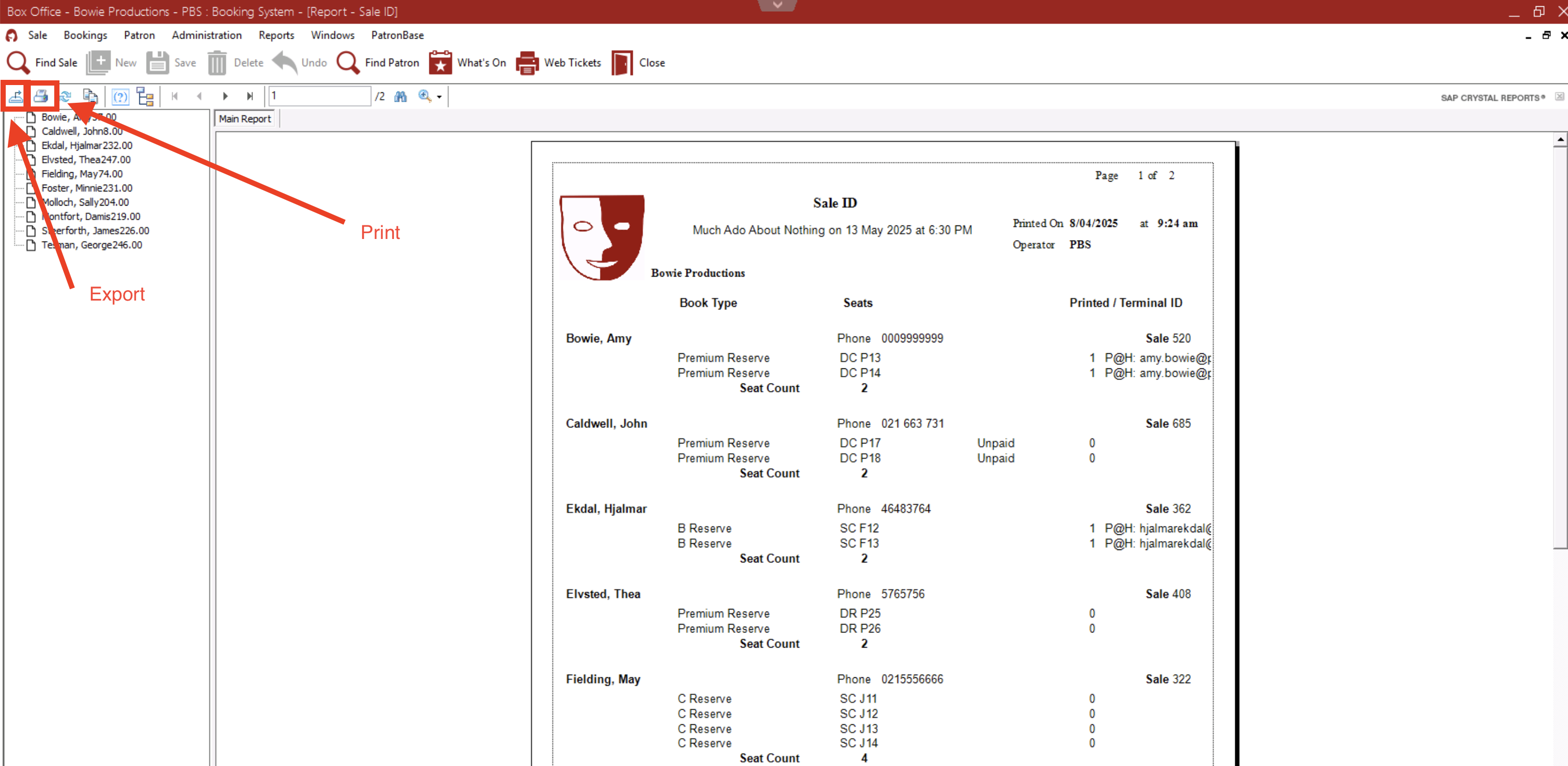This screenshot has width=1568, height=766.
Task: Open the Reports menu
Action: point(276,35)
